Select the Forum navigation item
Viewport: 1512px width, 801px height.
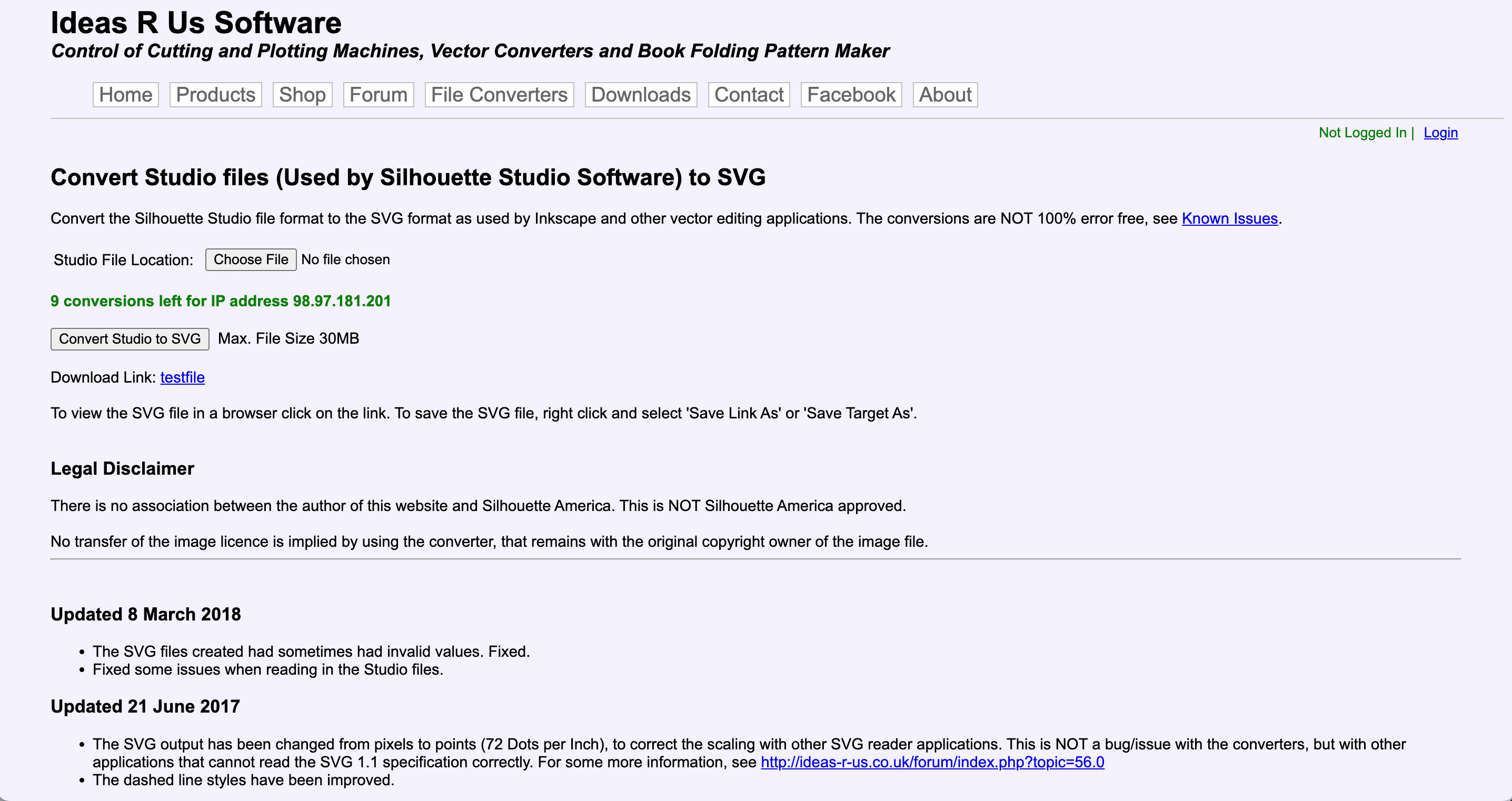[378, 94]
